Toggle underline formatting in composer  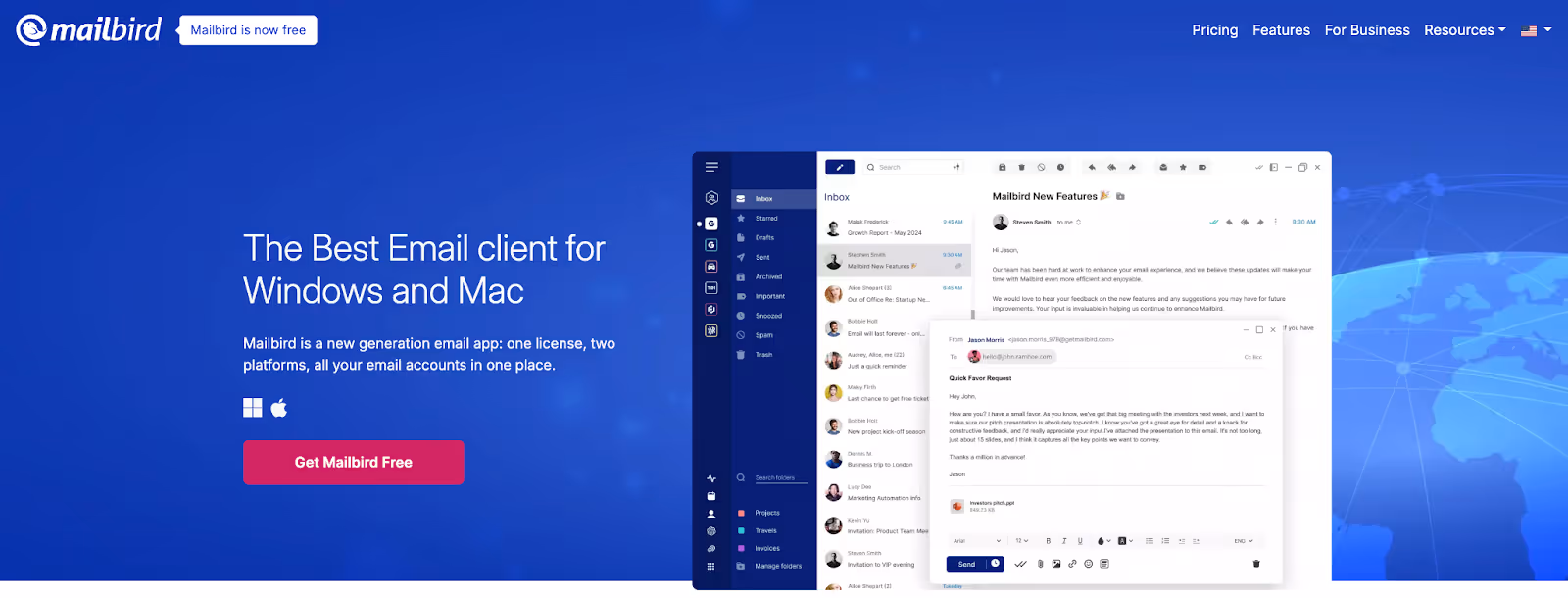pos(1080,541)
